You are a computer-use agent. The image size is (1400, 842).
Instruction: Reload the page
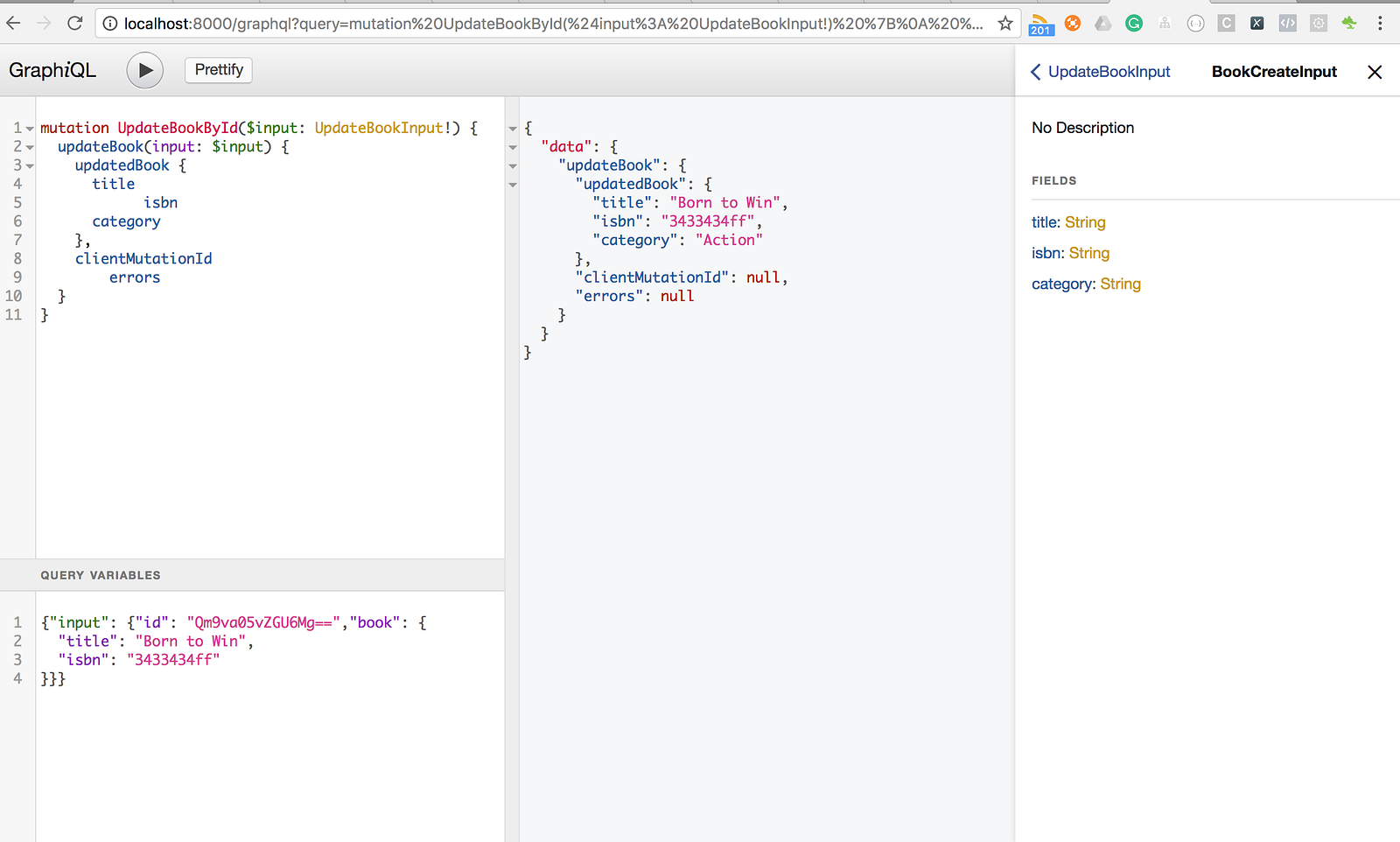[75, 24]
